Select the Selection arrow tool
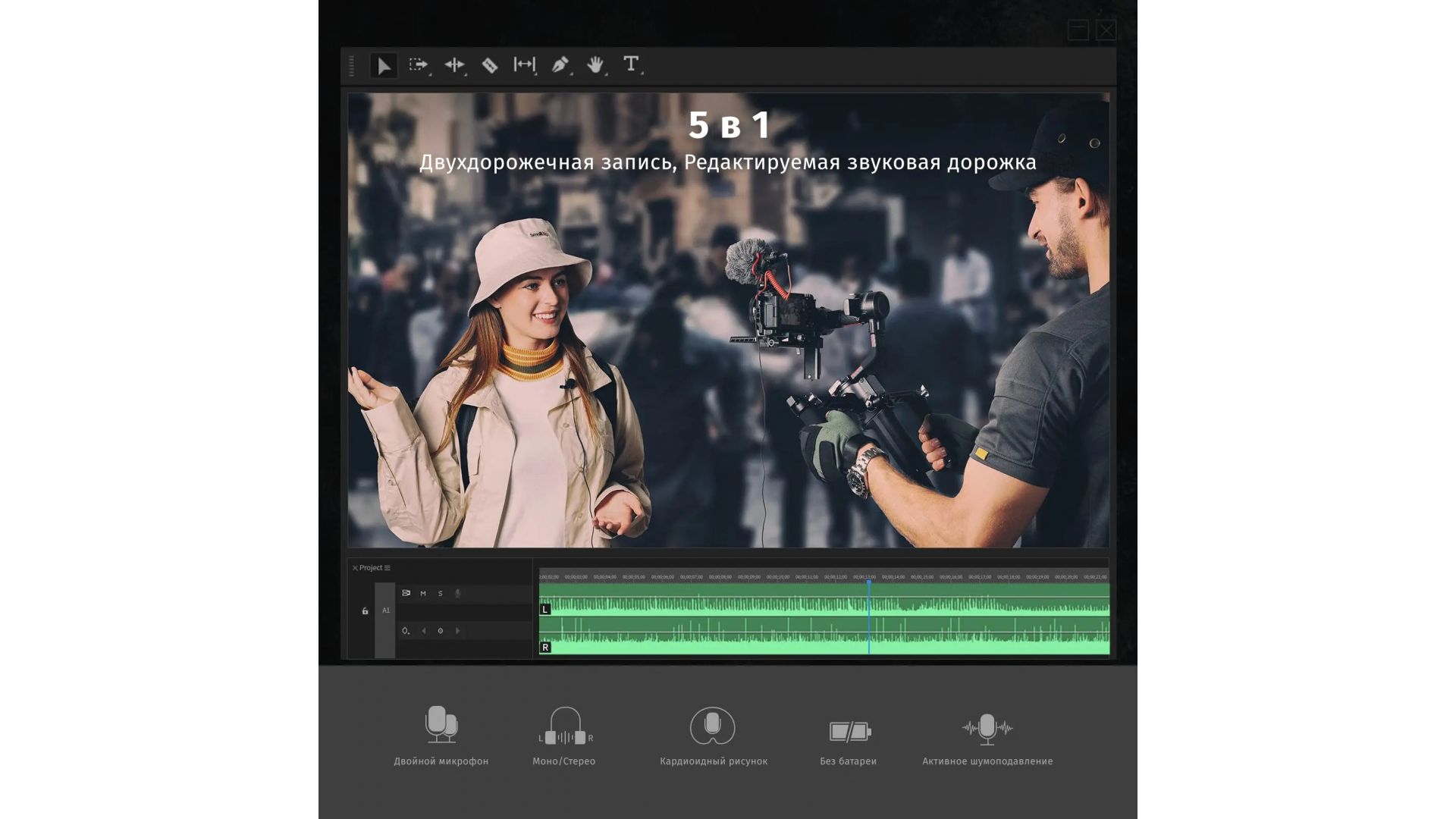Image resolution: width=1456 pixels, height=819 pixels. [384, 66]
